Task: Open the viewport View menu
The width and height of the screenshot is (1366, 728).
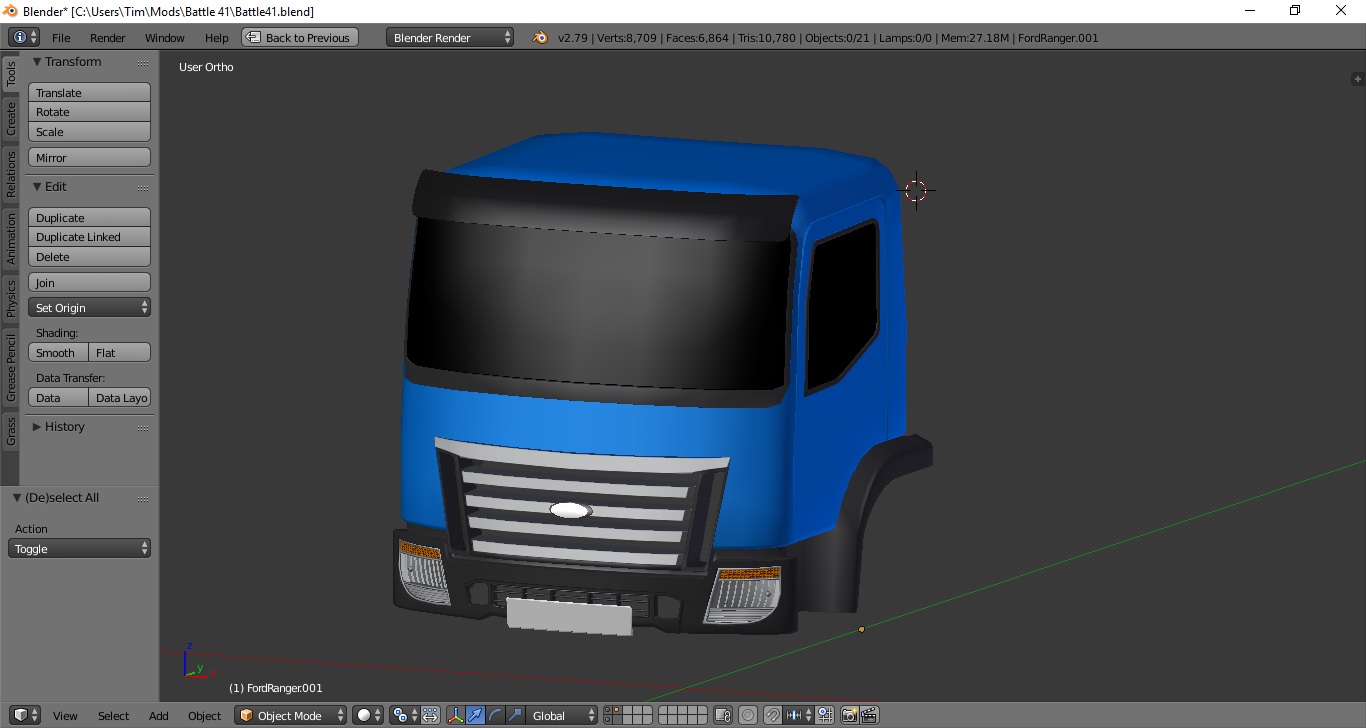Action: tap(65, 715)
